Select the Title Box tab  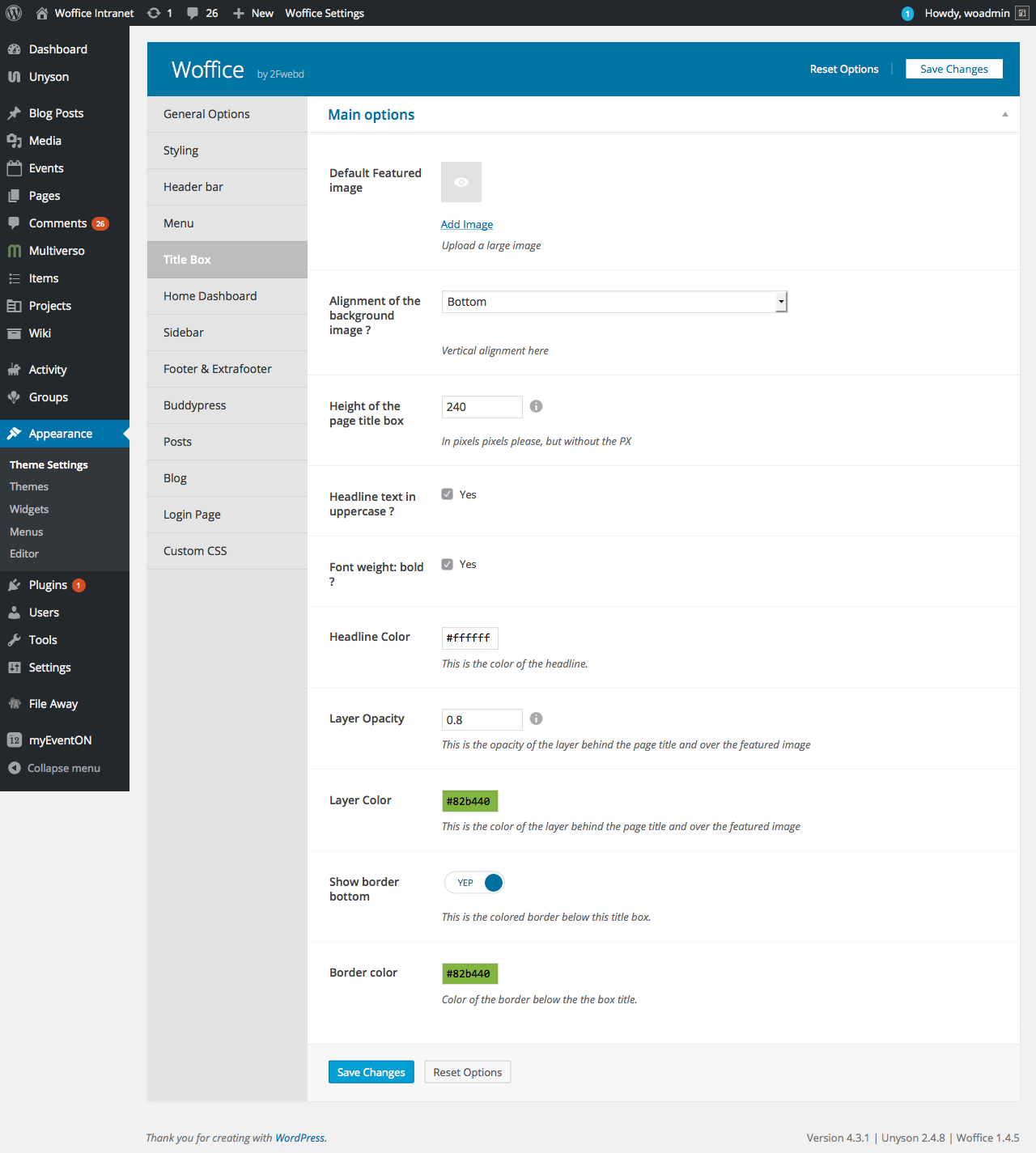tap(227, 260)
